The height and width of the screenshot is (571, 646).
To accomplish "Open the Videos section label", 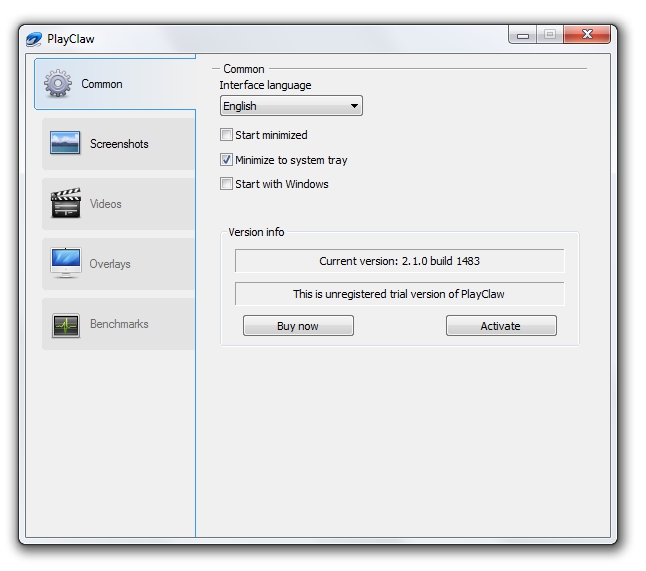I will pyautogui.click(x=105, y=204).
